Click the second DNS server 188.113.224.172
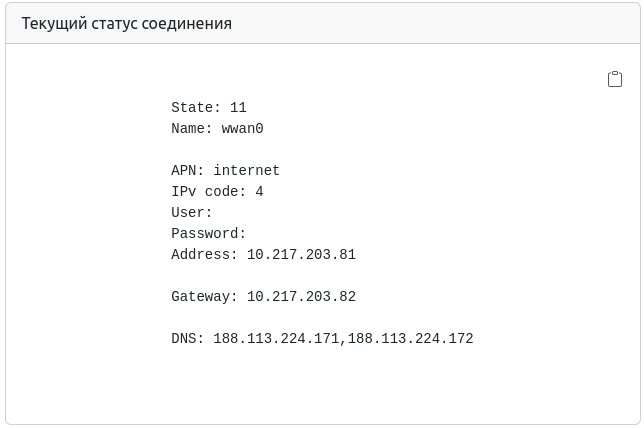 (x=411, y=339)
